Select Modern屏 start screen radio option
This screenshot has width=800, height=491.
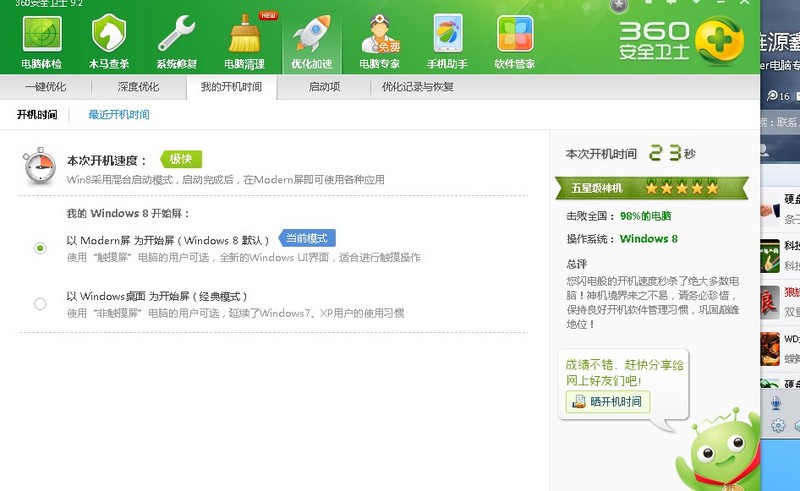pyautogui.click(x=40, y=248)
